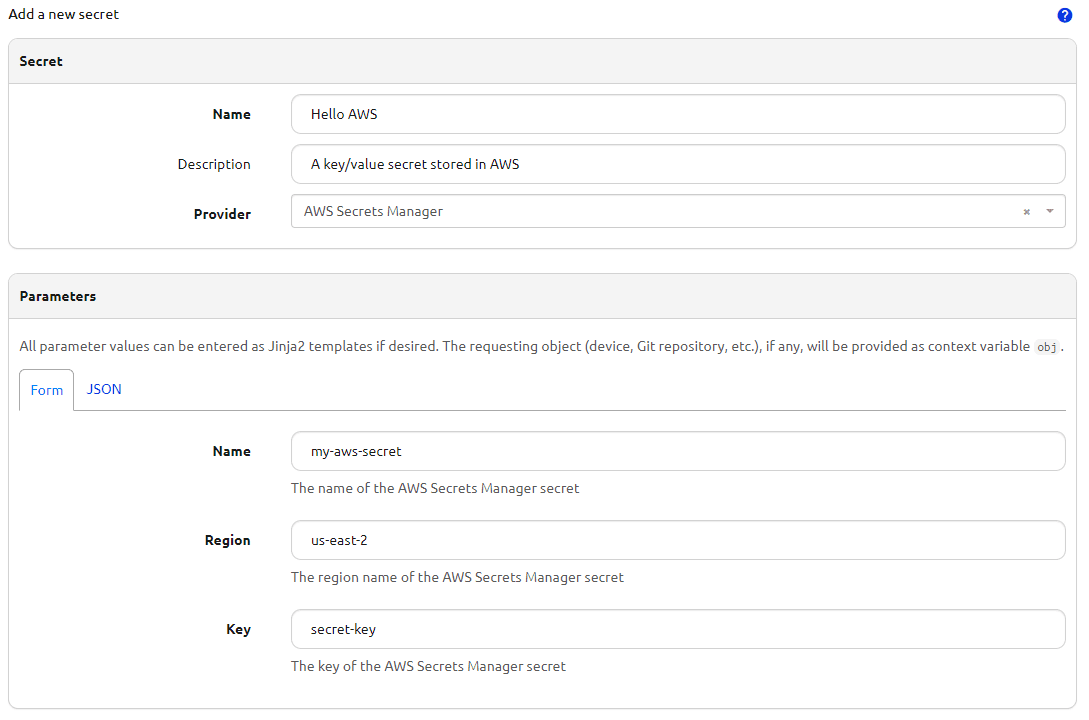Switch to the JSON tab
The height and width of the screenshot is (720, 1089).
[104, 389]
